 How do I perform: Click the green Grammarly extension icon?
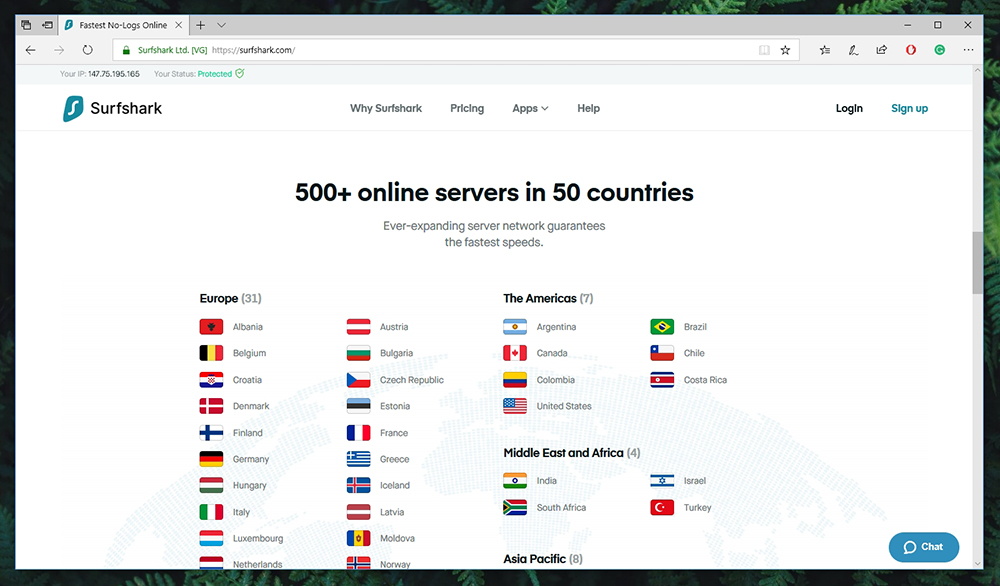(939, 50)
